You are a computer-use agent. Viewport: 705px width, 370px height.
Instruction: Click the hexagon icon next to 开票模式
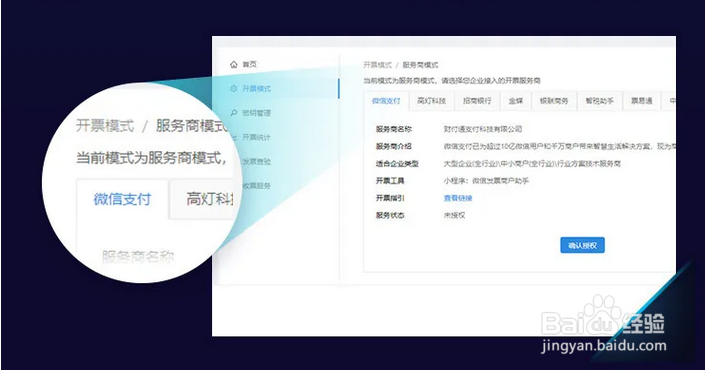[x=233, y=89]
